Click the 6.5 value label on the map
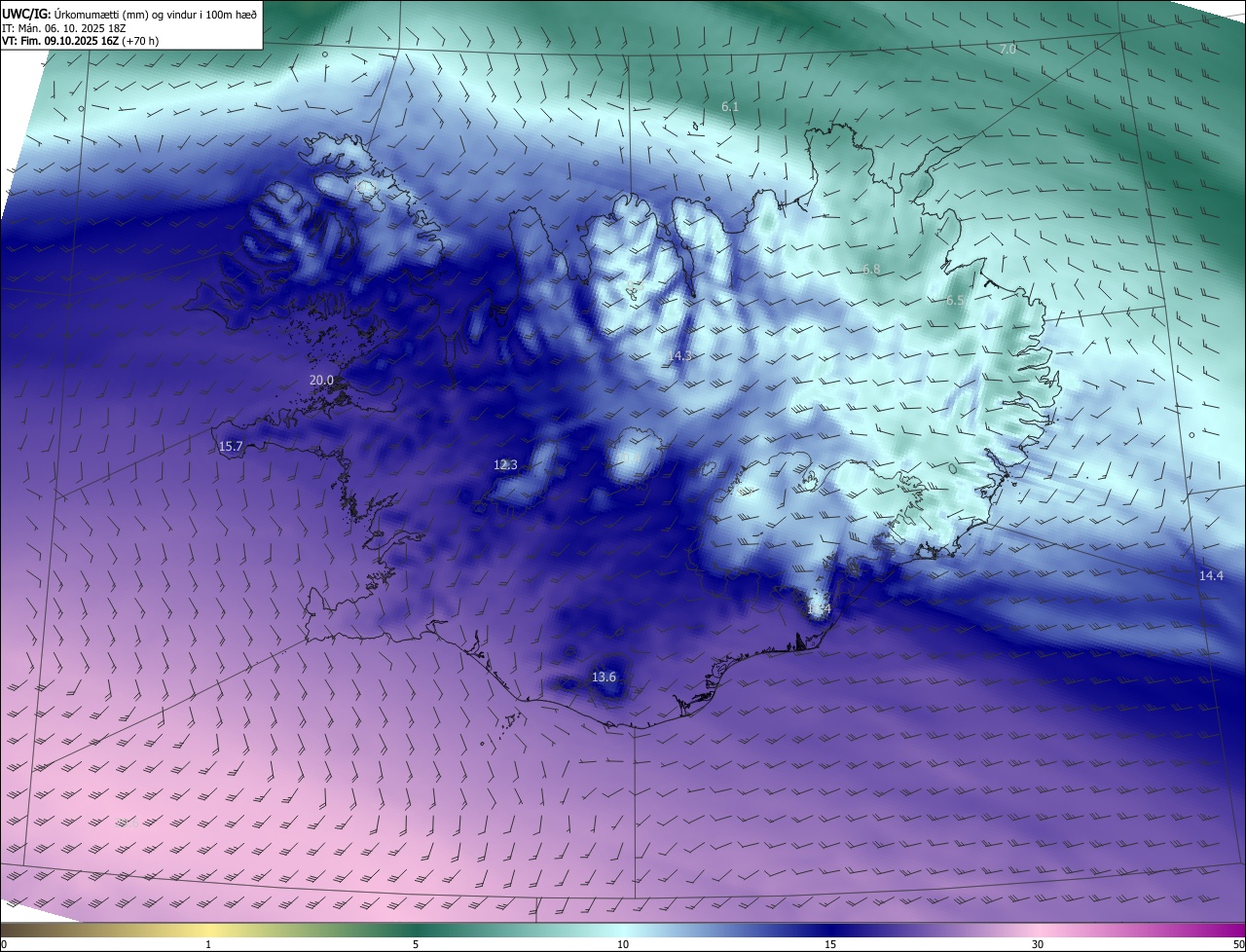1246x952 pixels. pyautogui.click(x=955, y=301)
